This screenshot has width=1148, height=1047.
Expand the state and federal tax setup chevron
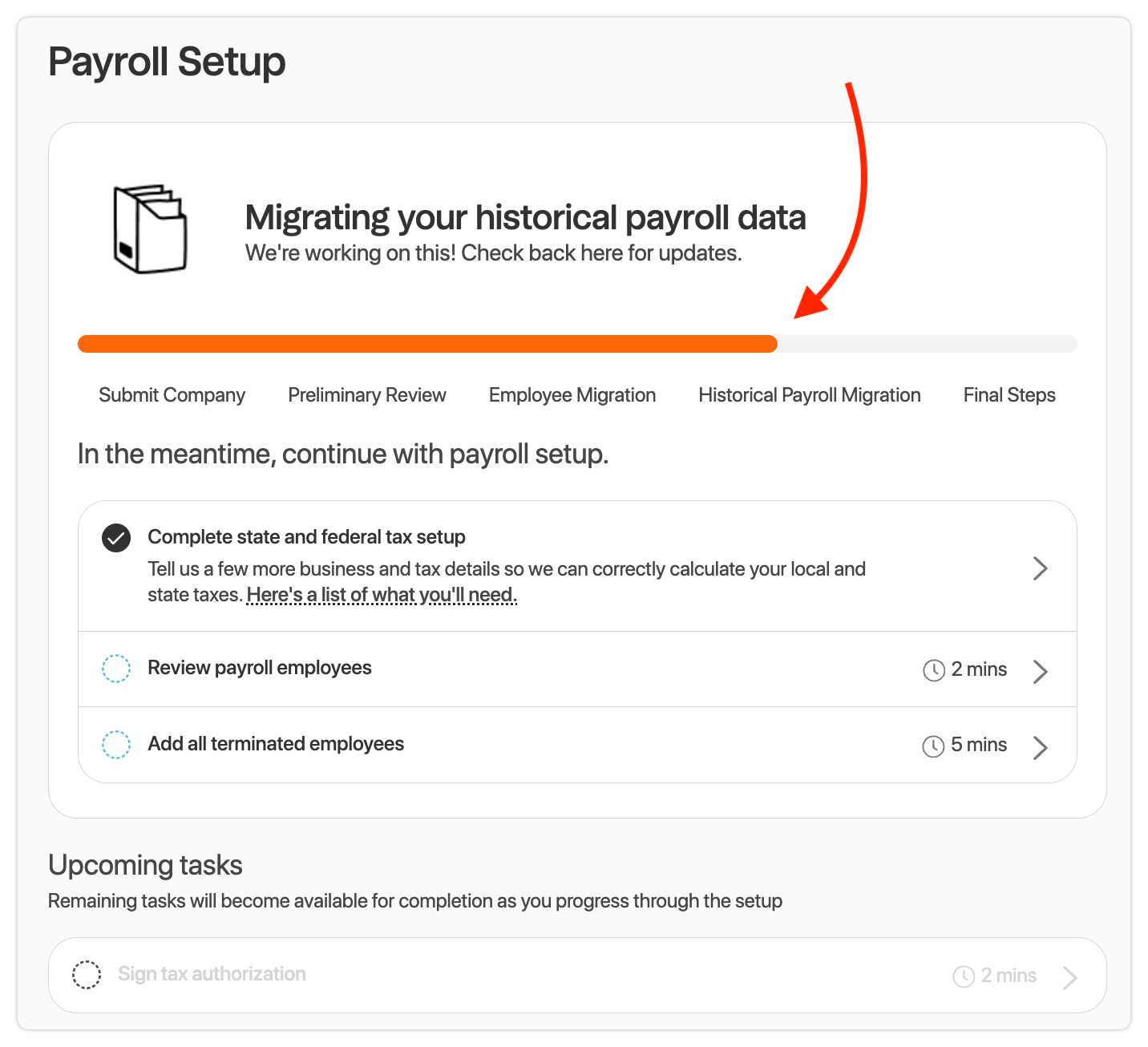(1040, 568)
